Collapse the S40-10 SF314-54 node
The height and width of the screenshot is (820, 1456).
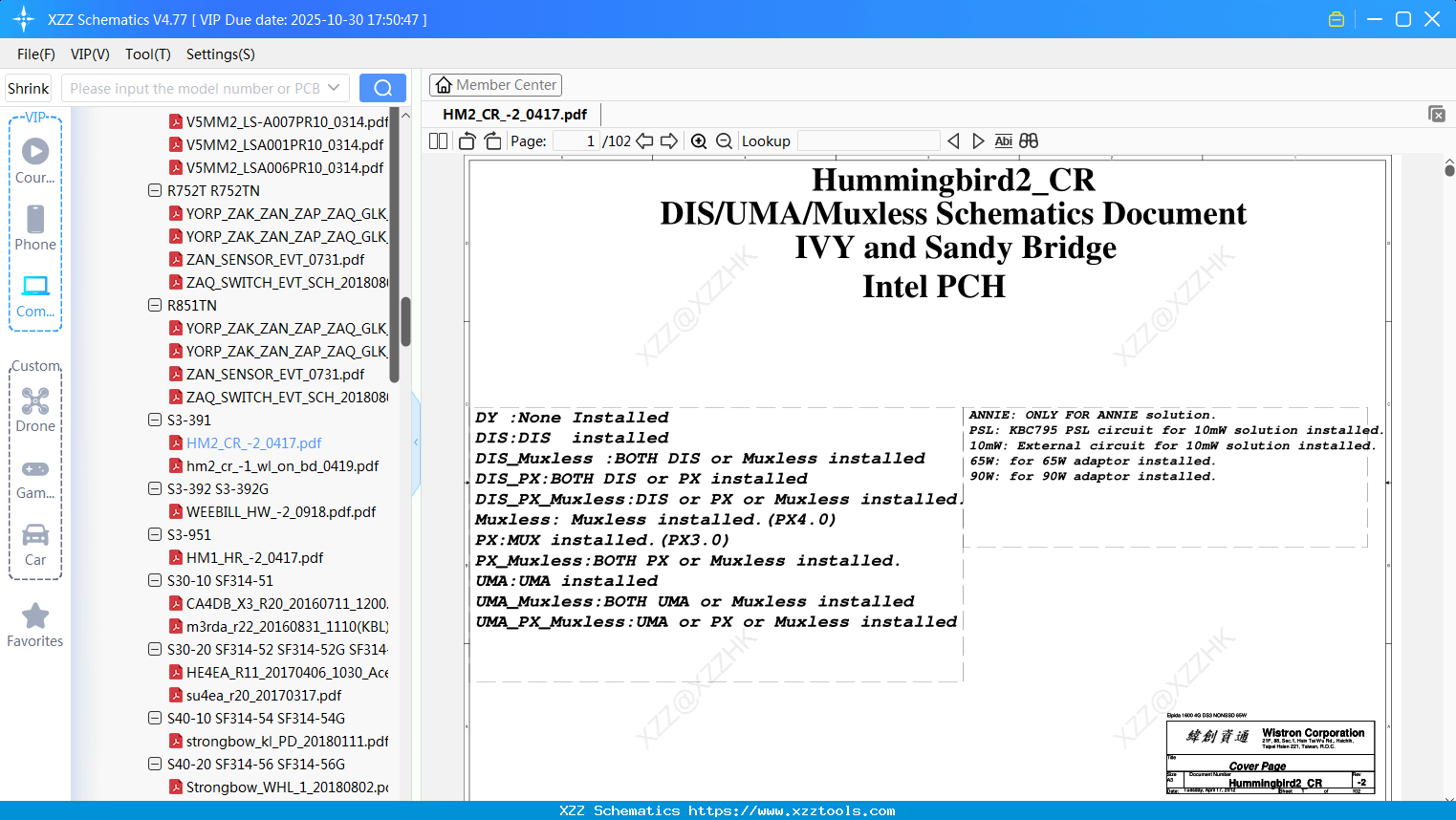click(x=155, y=718)
